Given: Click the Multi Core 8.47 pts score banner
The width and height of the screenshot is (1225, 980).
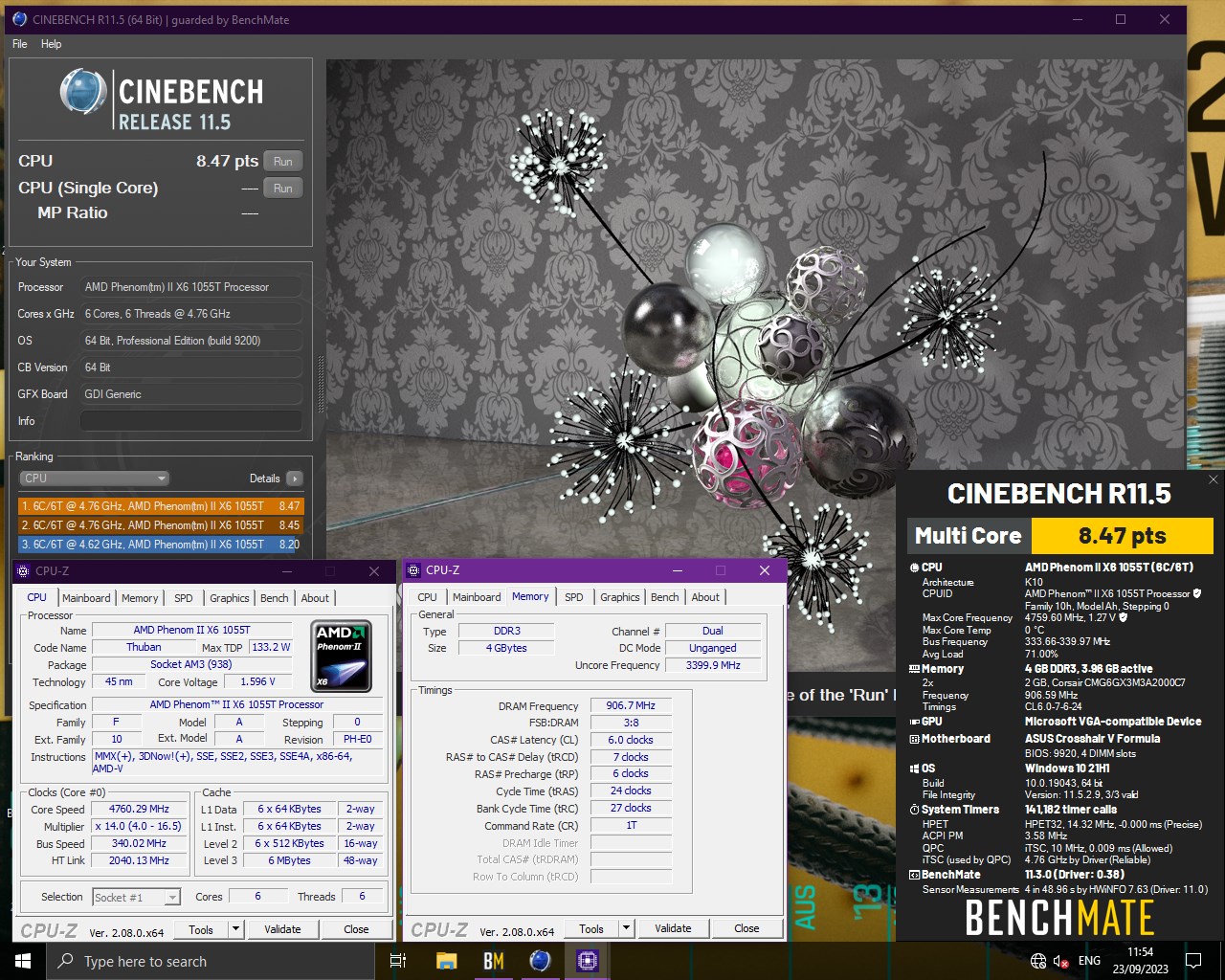Looking at the screenshot, I should [1060, 536].
